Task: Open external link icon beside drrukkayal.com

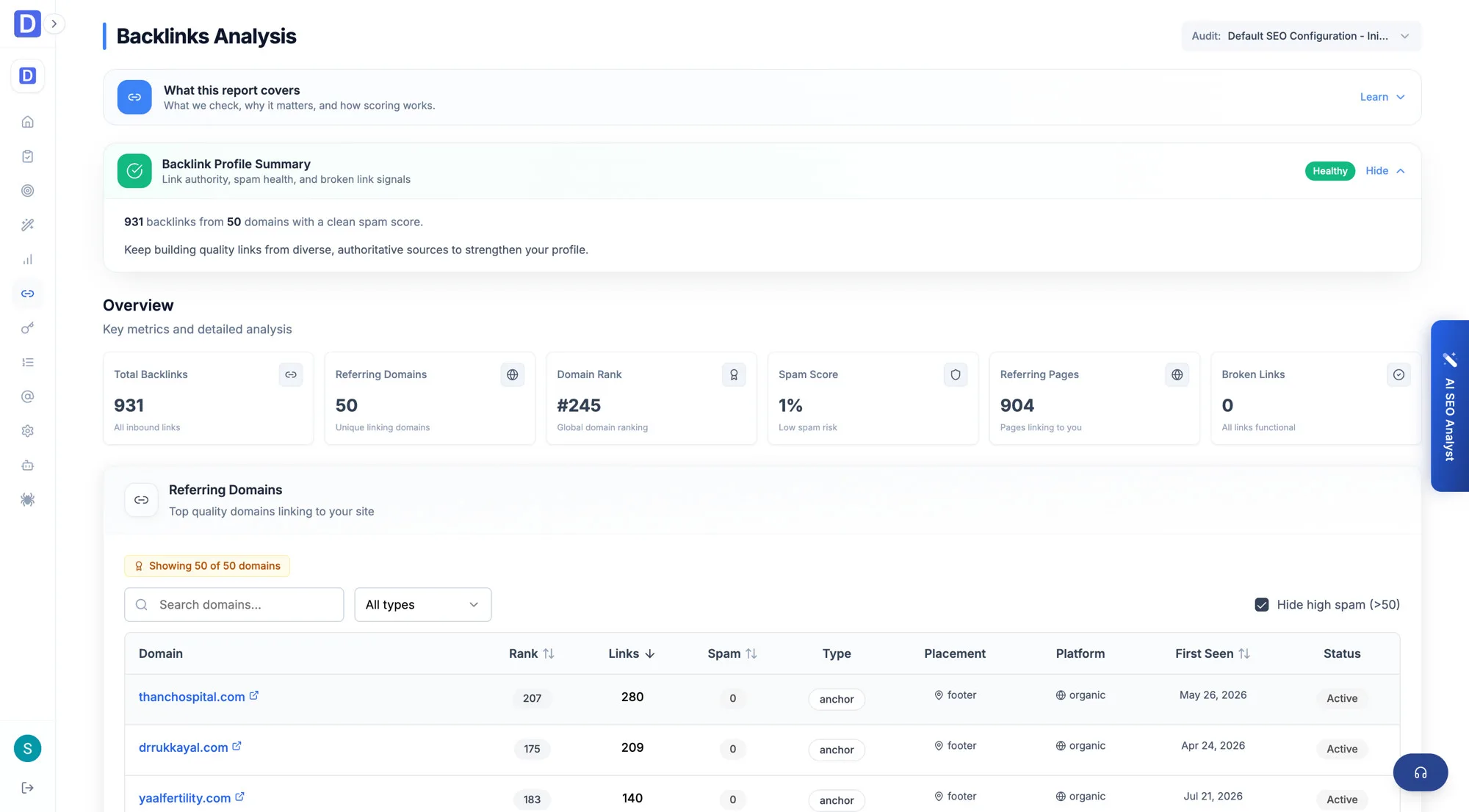Action: pyautogui.click(x=237, y=746)
